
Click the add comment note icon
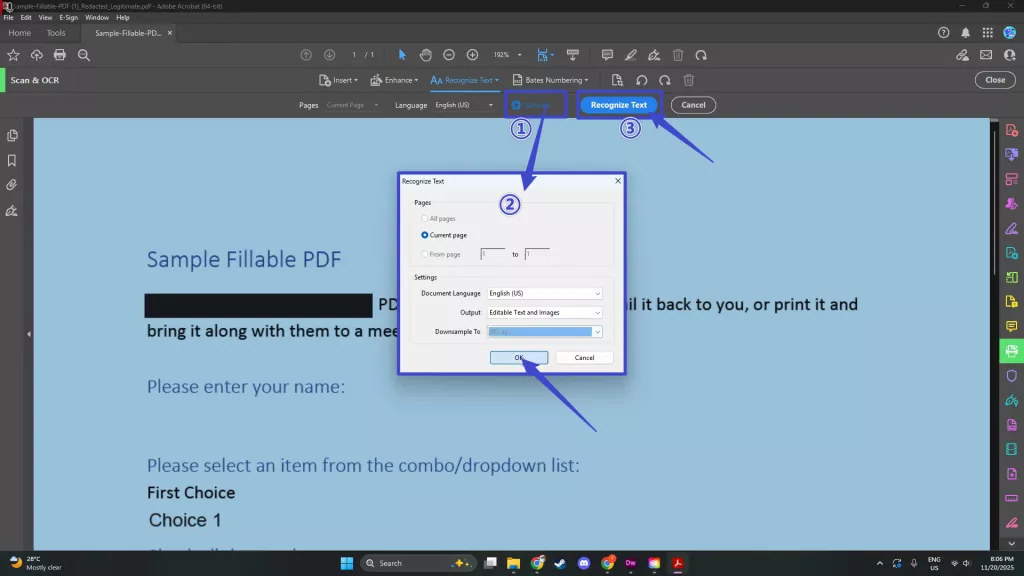click(607, 55)
